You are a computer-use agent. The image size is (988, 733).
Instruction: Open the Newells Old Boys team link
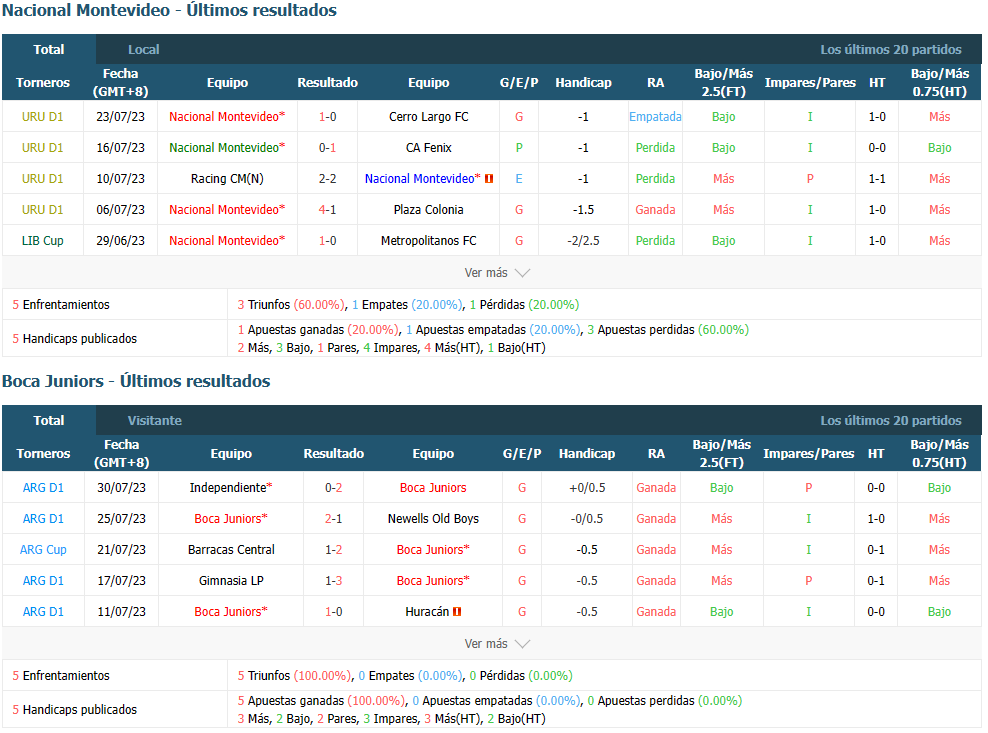[x=433, y=519]
